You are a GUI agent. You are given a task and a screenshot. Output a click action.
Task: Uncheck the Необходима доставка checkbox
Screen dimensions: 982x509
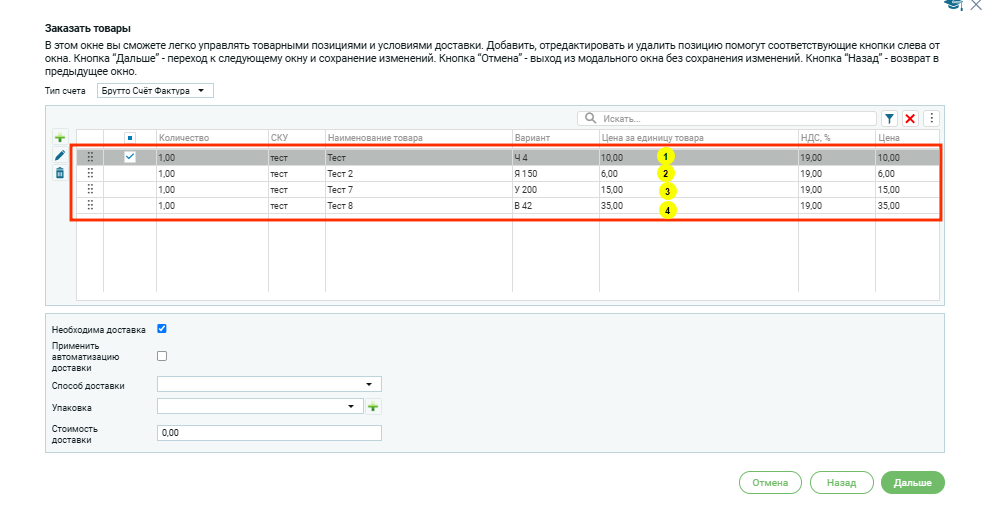coord(162,328)
